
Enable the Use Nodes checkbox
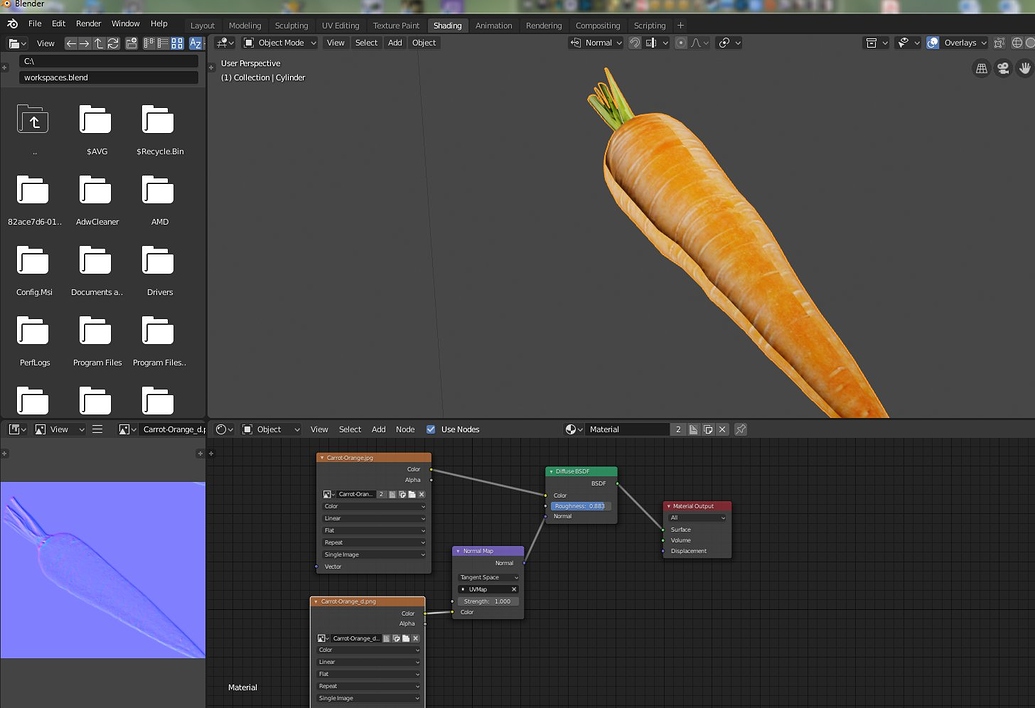click(x=430, y=429)
